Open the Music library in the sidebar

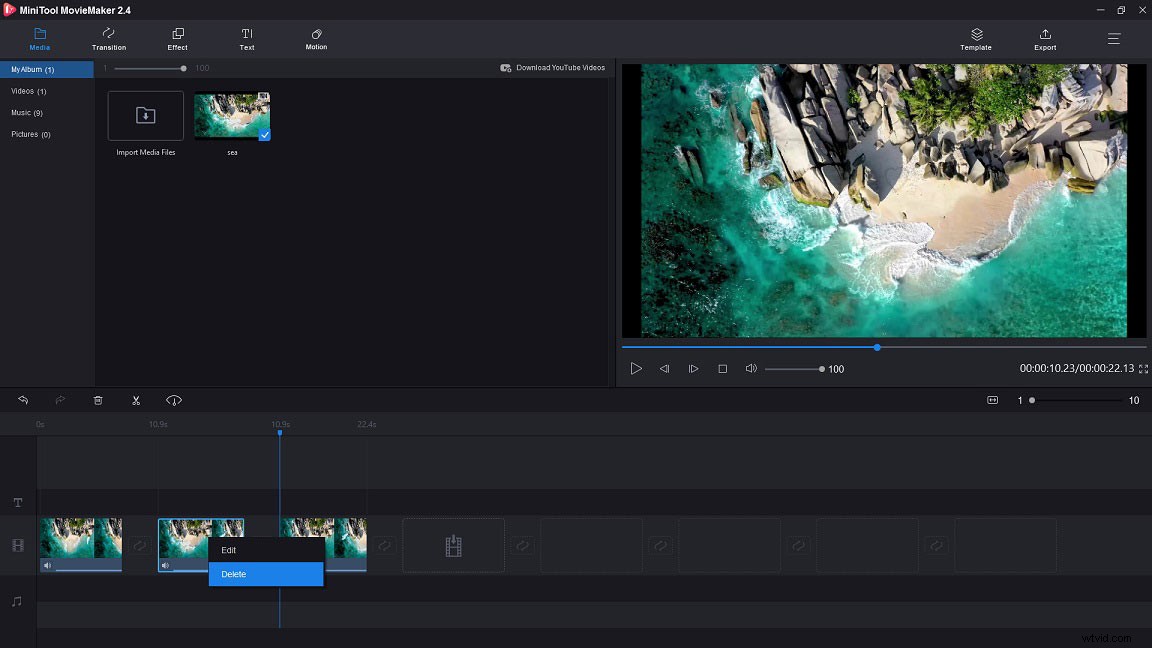[27, 112]
